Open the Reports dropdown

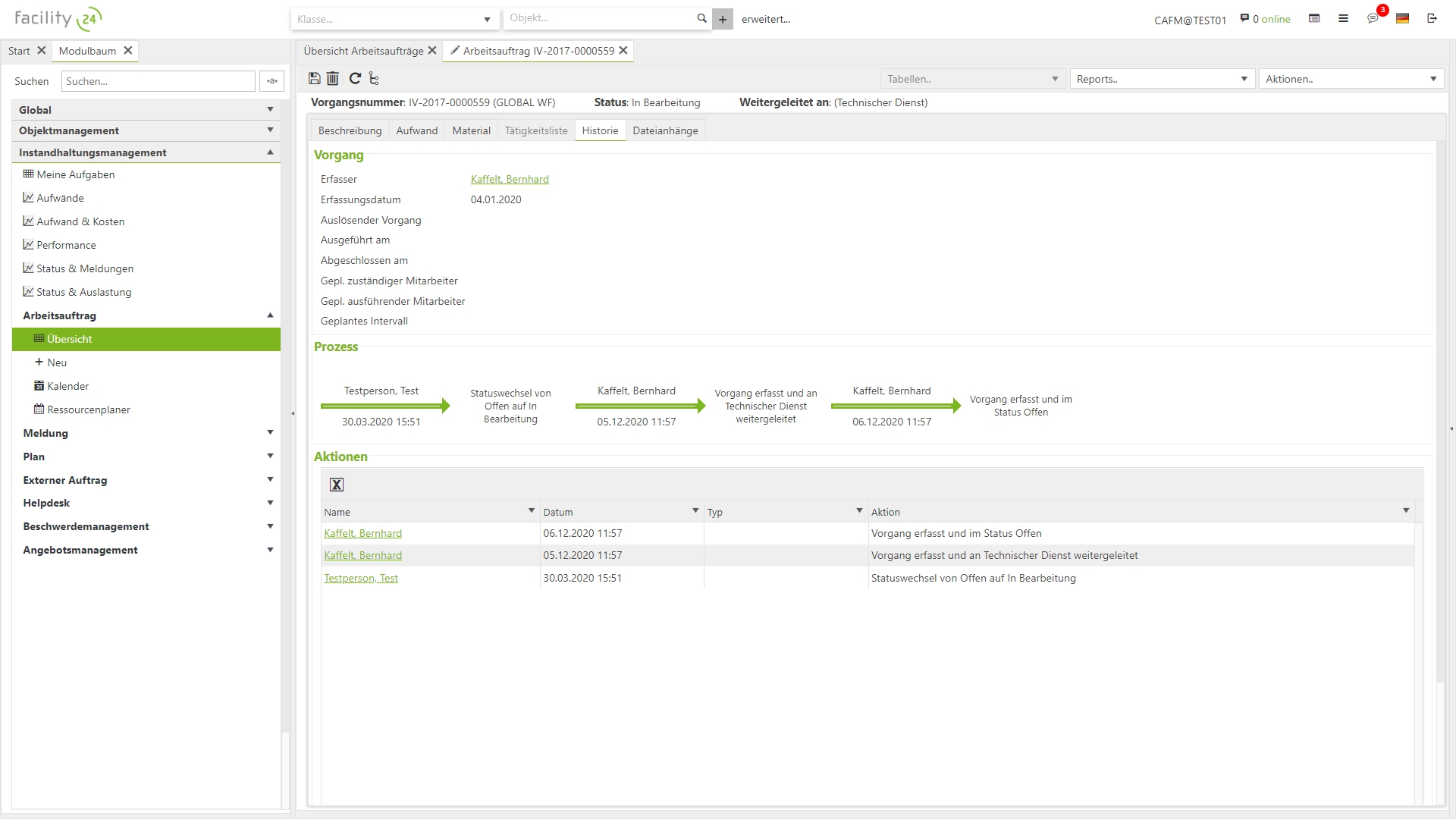coord(1161,79)
